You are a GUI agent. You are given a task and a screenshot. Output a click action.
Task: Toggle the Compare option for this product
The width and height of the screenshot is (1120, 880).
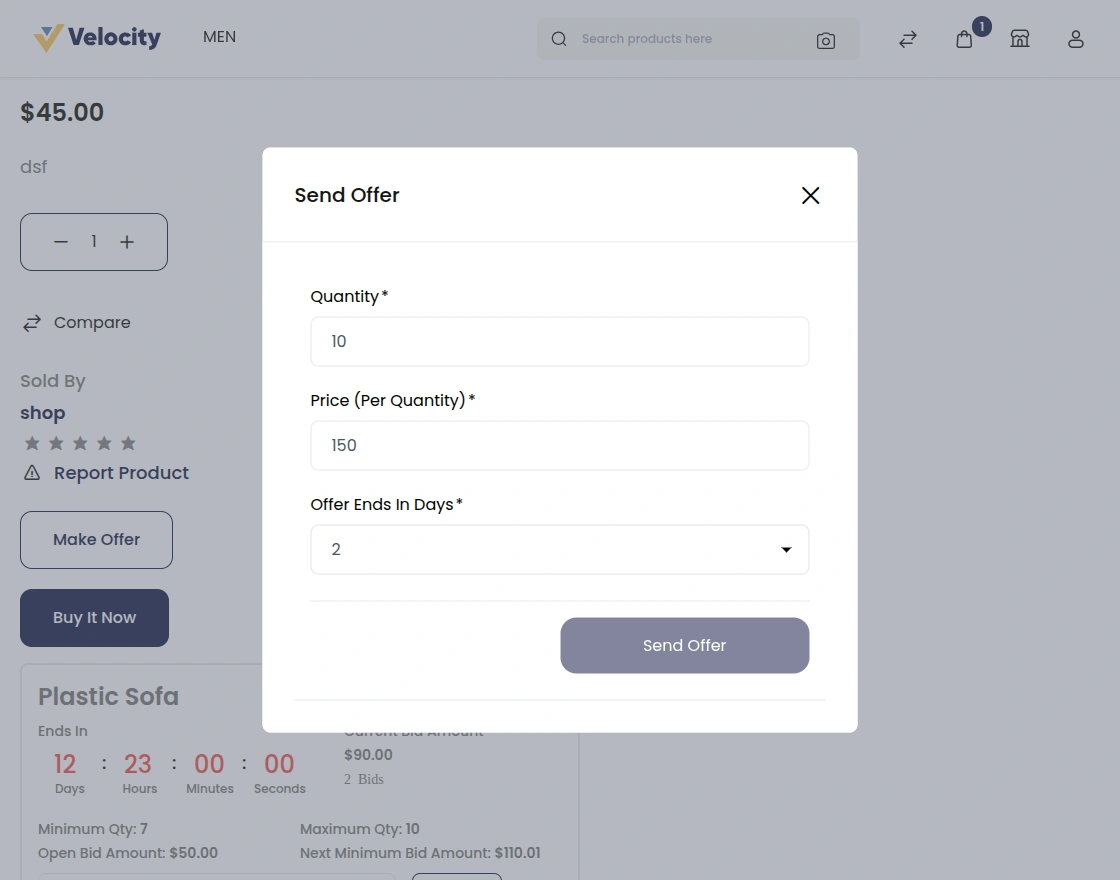click(x=76, y=322)
